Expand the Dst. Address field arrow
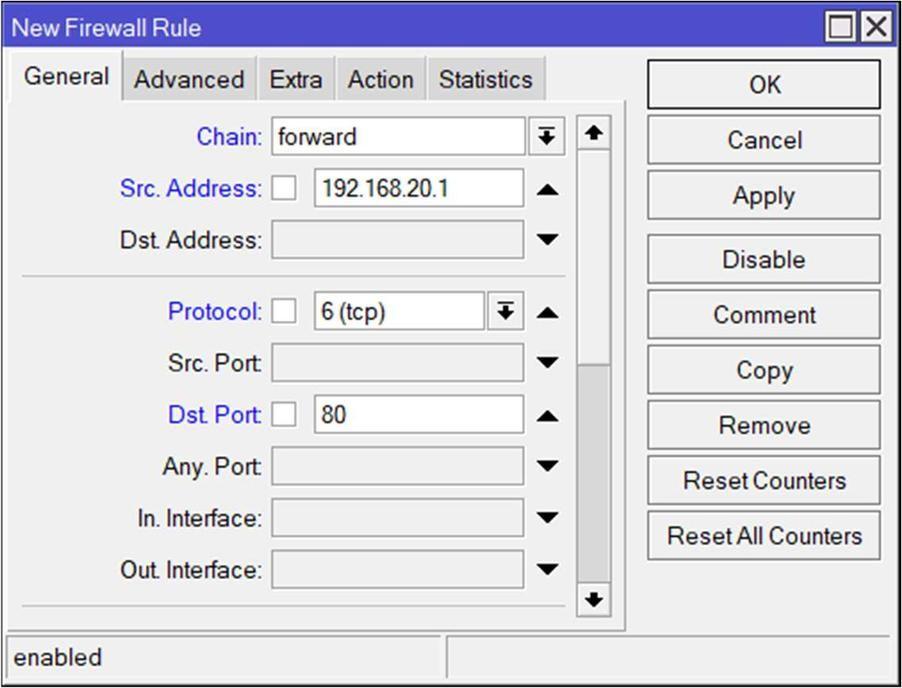The height and width of the screenshot is (688, 902). point(547,240)
